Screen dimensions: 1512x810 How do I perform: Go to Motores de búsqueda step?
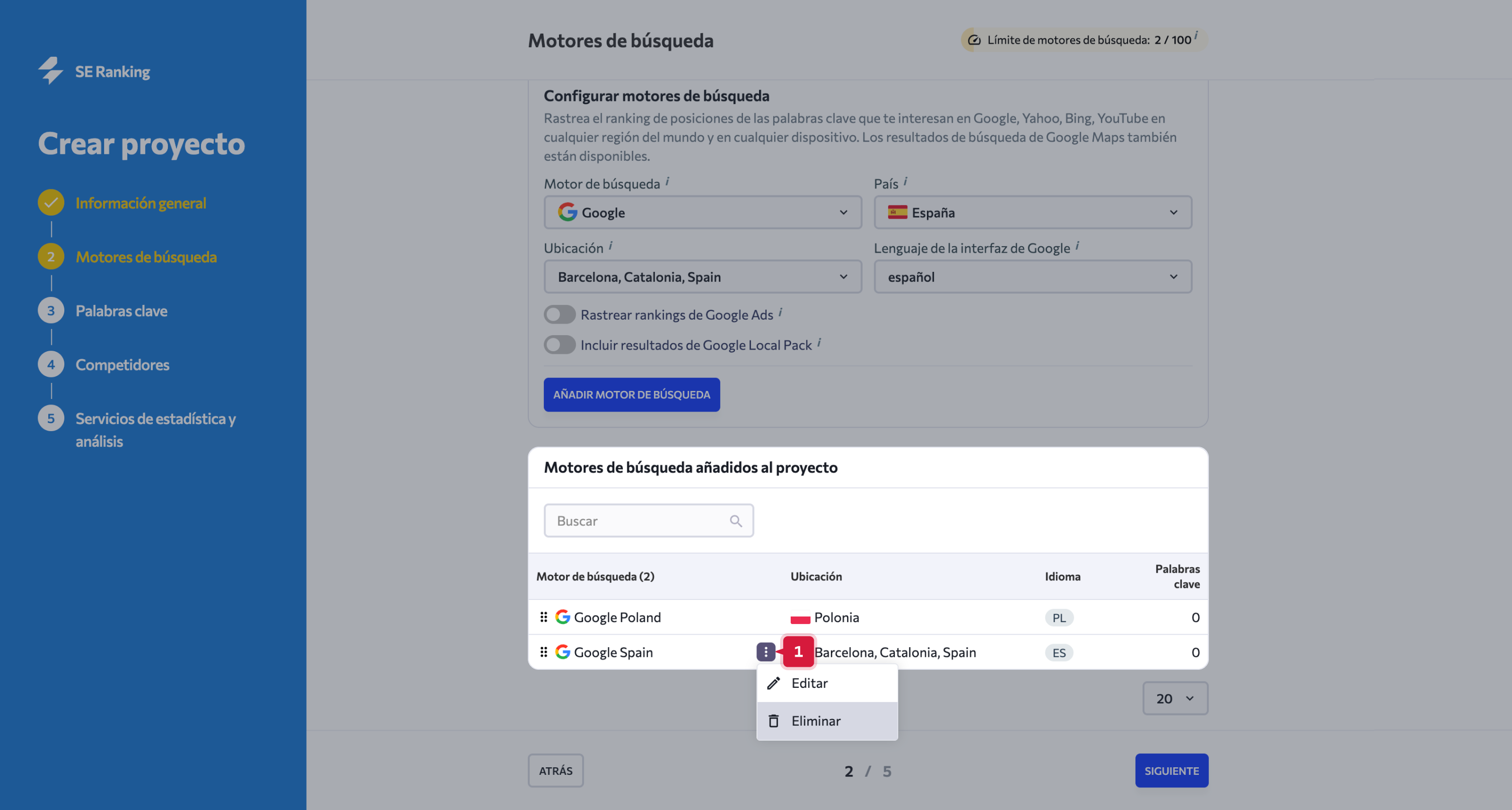click(146, 257)
